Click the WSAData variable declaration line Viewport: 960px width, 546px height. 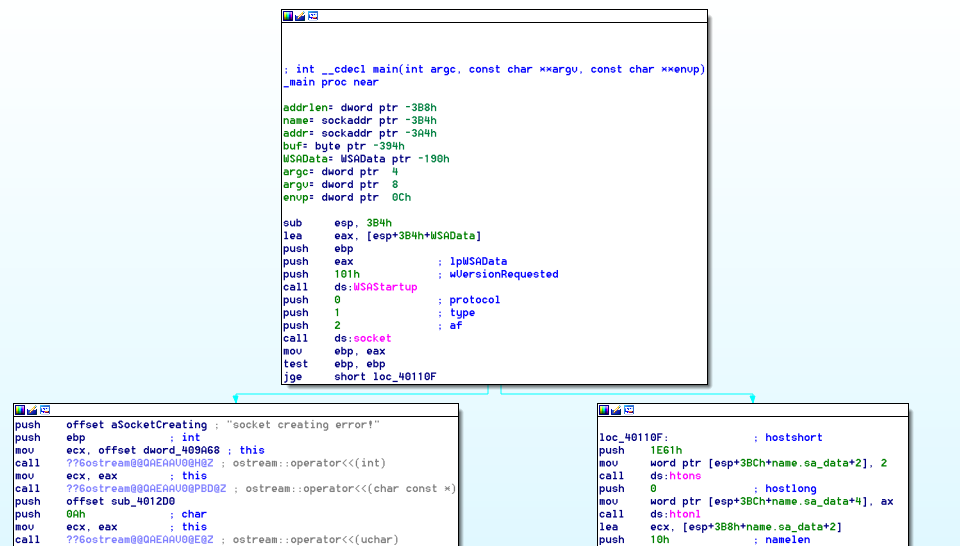(x=366, y=159)
